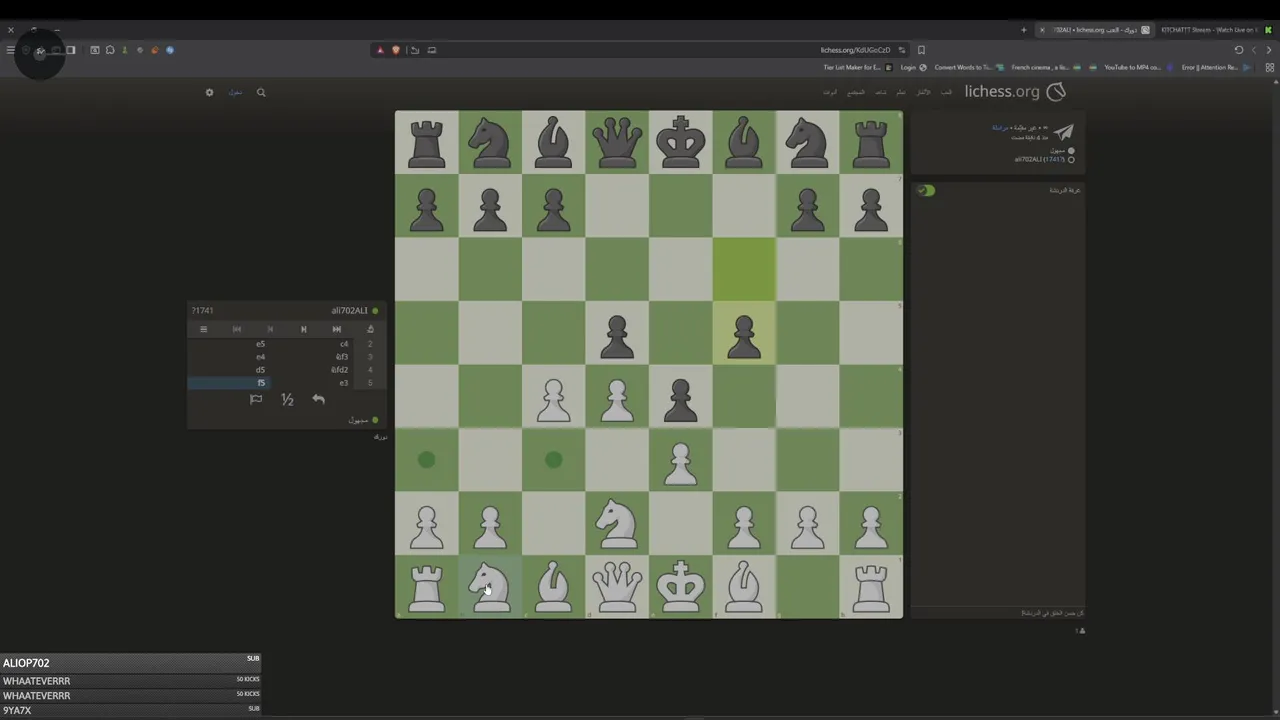This screenshot has height=720, width=1280.
Task: Click the blue round extension icon
Action: pyautogui.click(x=170, y=50)
